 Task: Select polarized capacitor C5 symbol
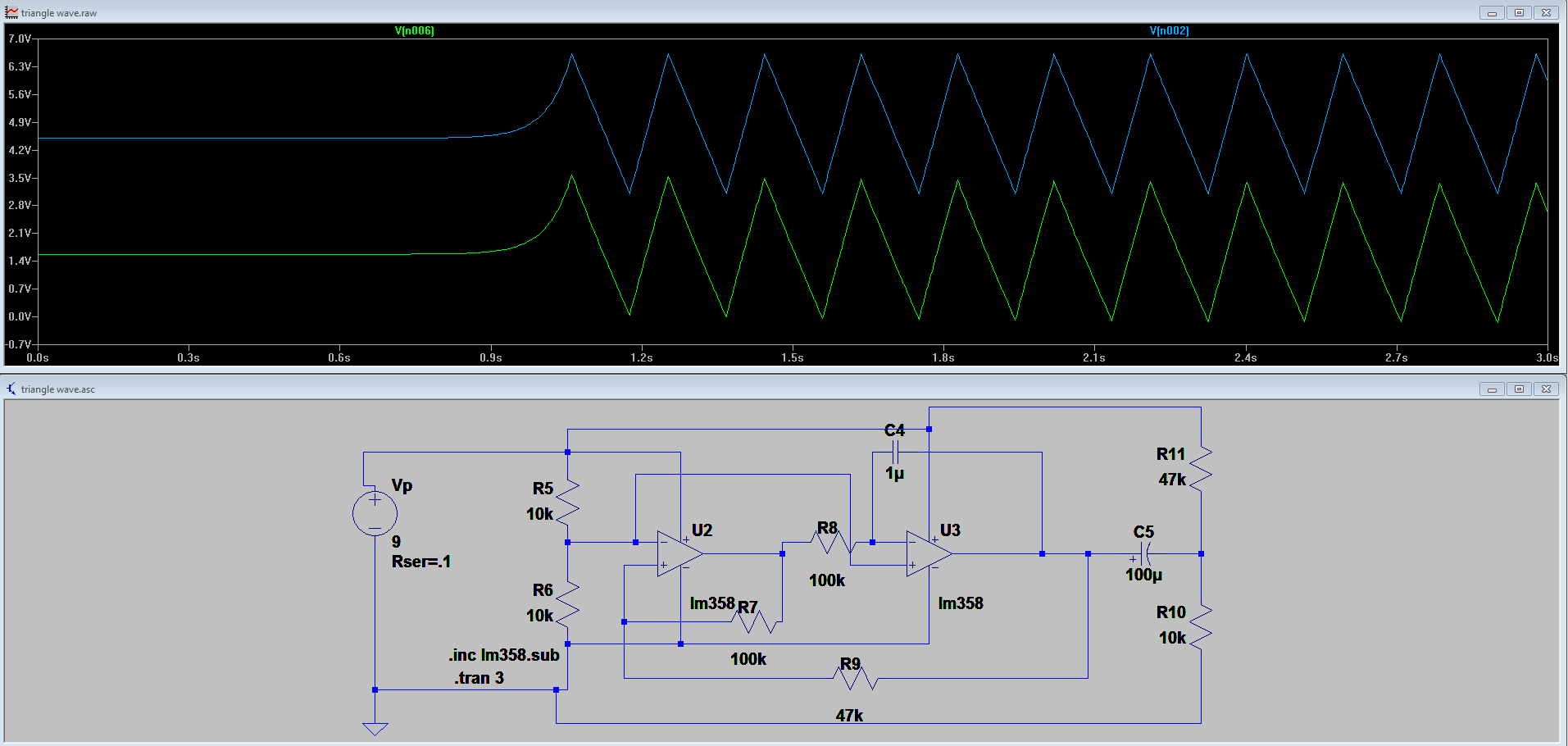click(x=1146, y=554)
